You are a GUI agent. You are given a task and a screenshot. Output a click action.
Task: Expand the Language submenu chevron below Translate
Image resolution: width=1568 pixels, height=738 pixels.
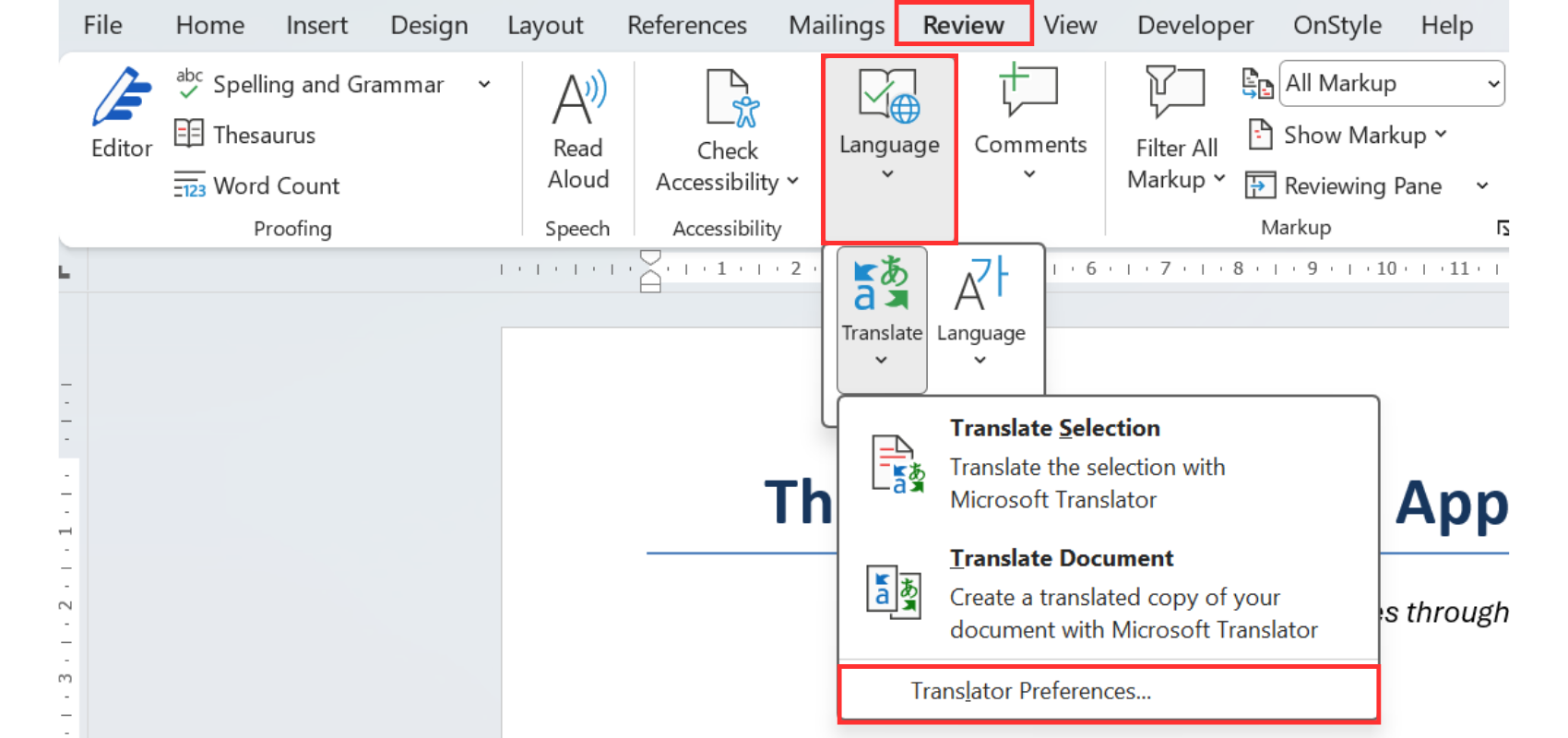[980, 360]
